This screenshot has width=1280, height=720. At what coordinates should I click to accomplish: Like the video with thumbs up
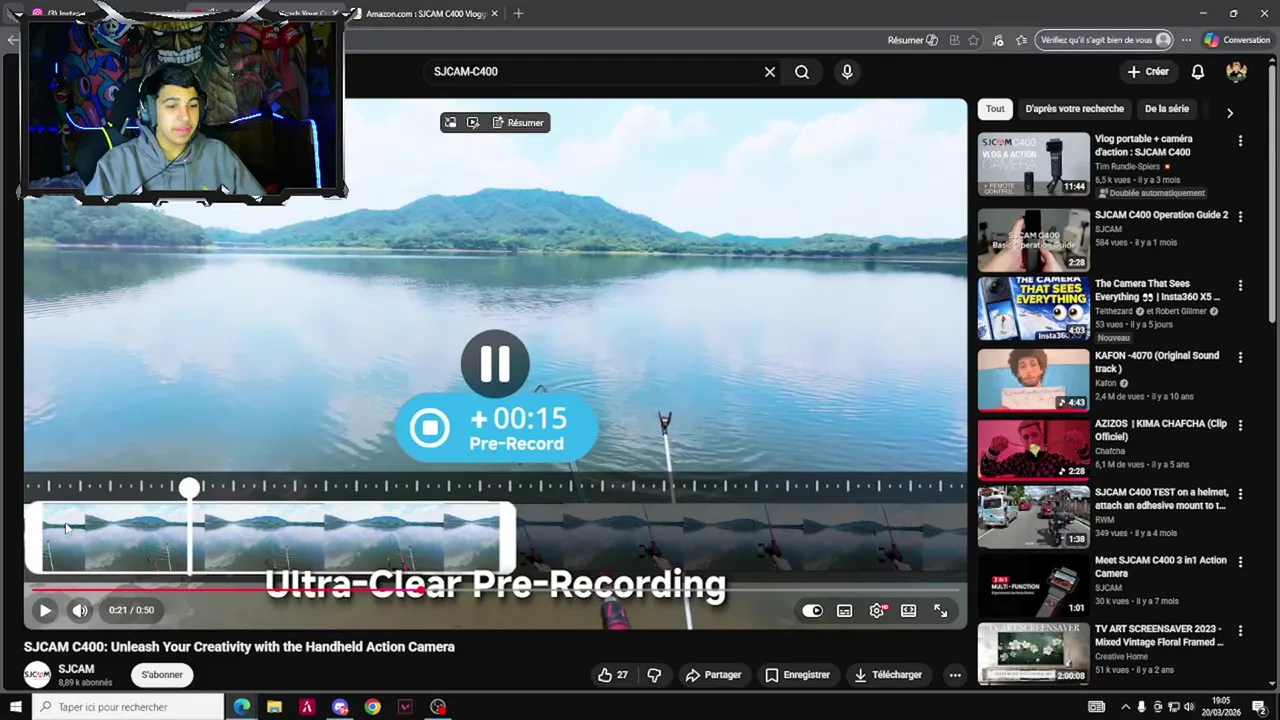click(613, 675)
